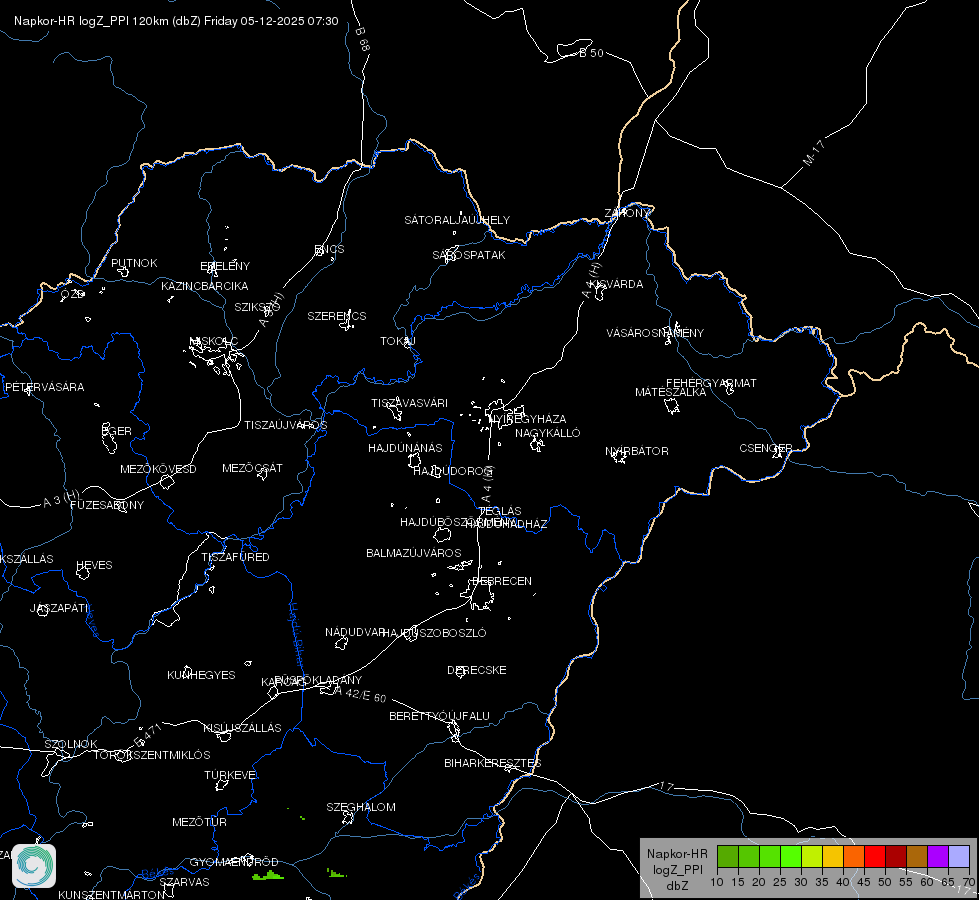Click the MÁTÉSZALKA city label
This screenshot has width=979, height=900.
tap(671, 392)
